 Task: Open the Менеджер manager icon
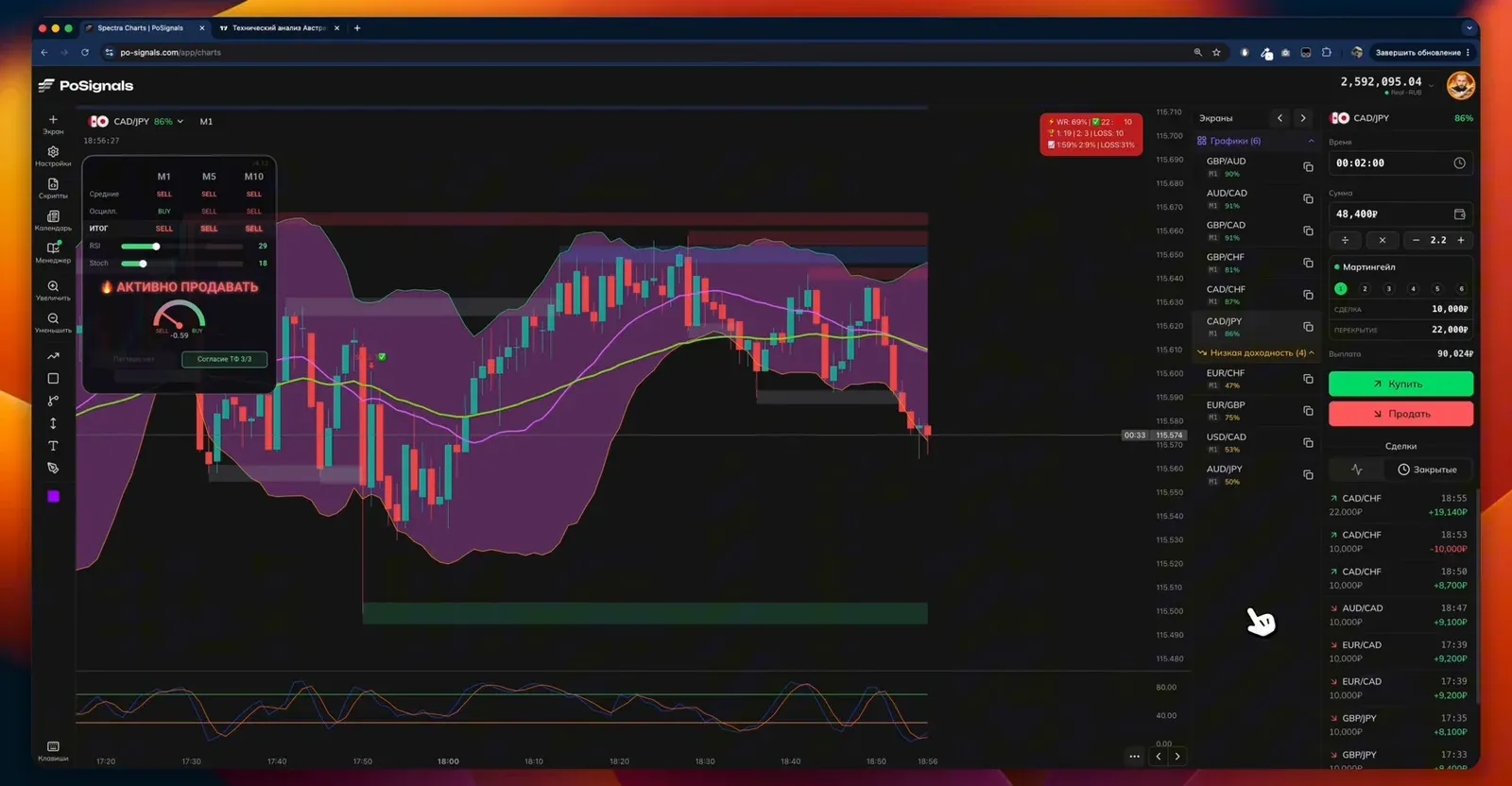tap(53, 248)
